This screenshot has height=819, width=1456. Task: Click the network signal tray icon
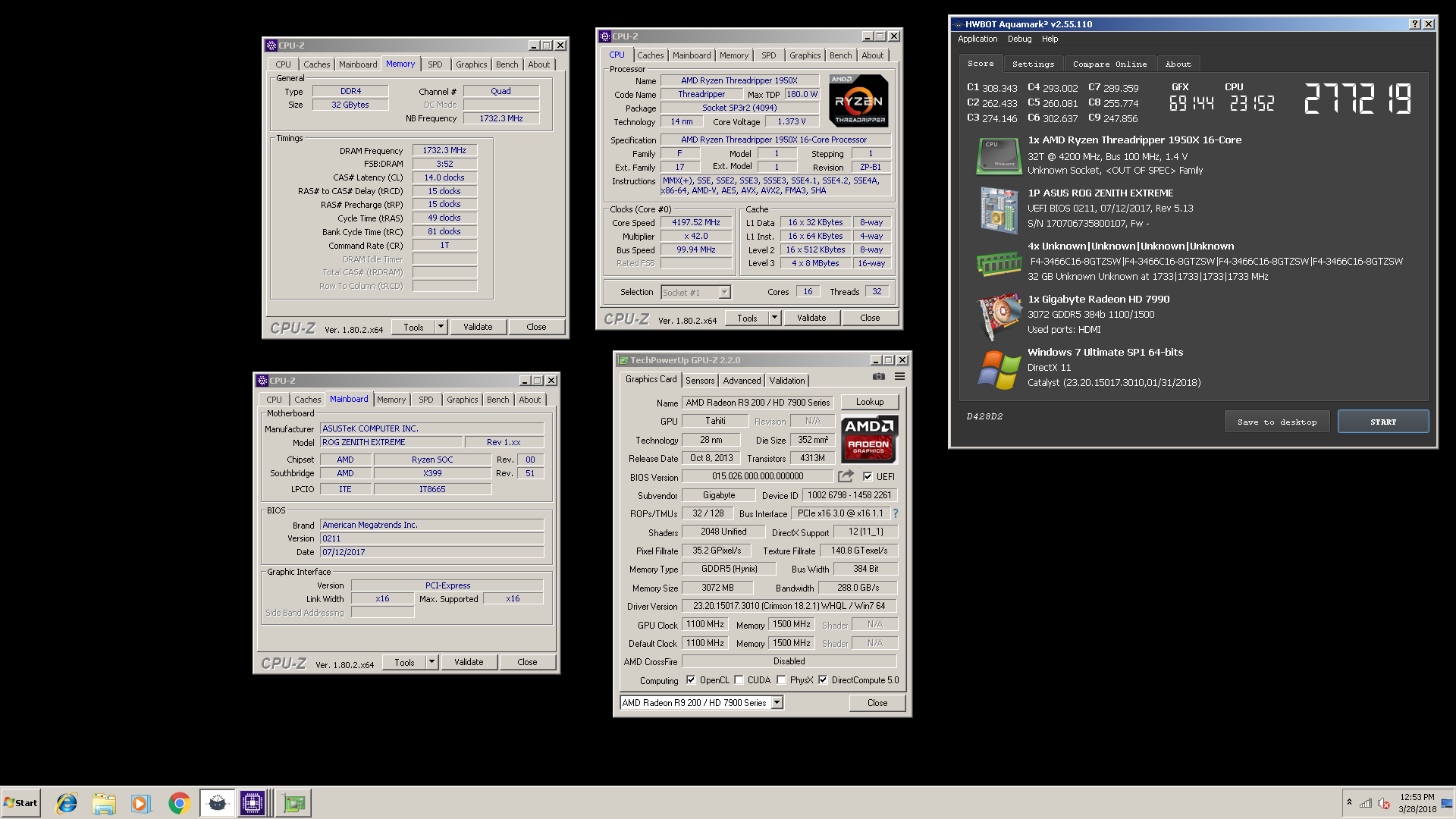click(x=1366, y=803)
